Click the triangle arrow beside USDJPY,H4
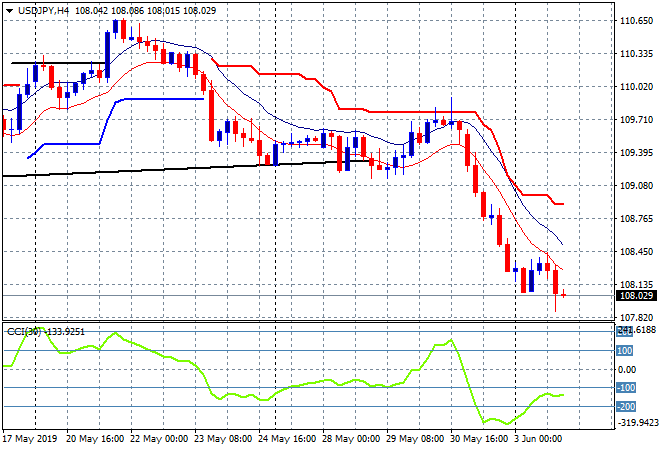Image resolution: width=660 pixels, height=450 pixels. pyautogui.click(x=10, y=9)
